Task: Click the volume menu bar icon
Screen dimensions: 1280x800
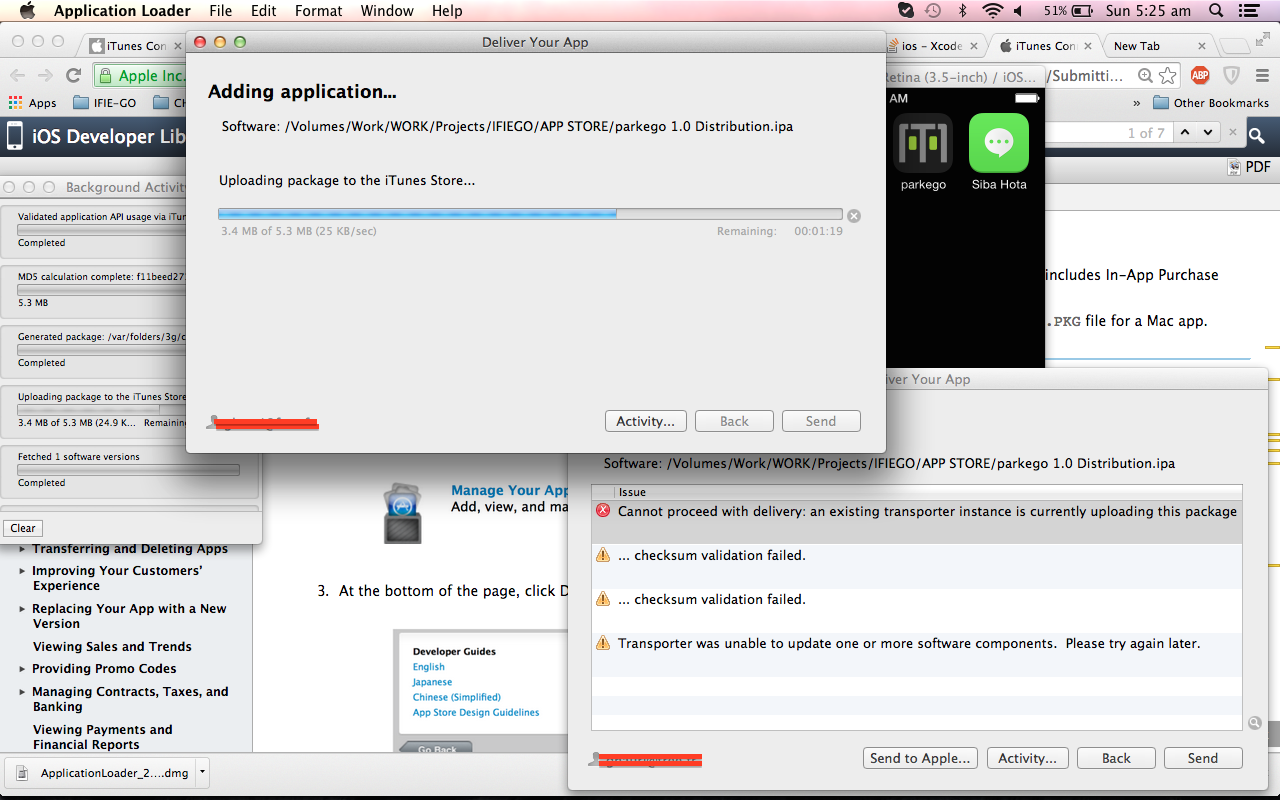Action: click(1019, 11)
